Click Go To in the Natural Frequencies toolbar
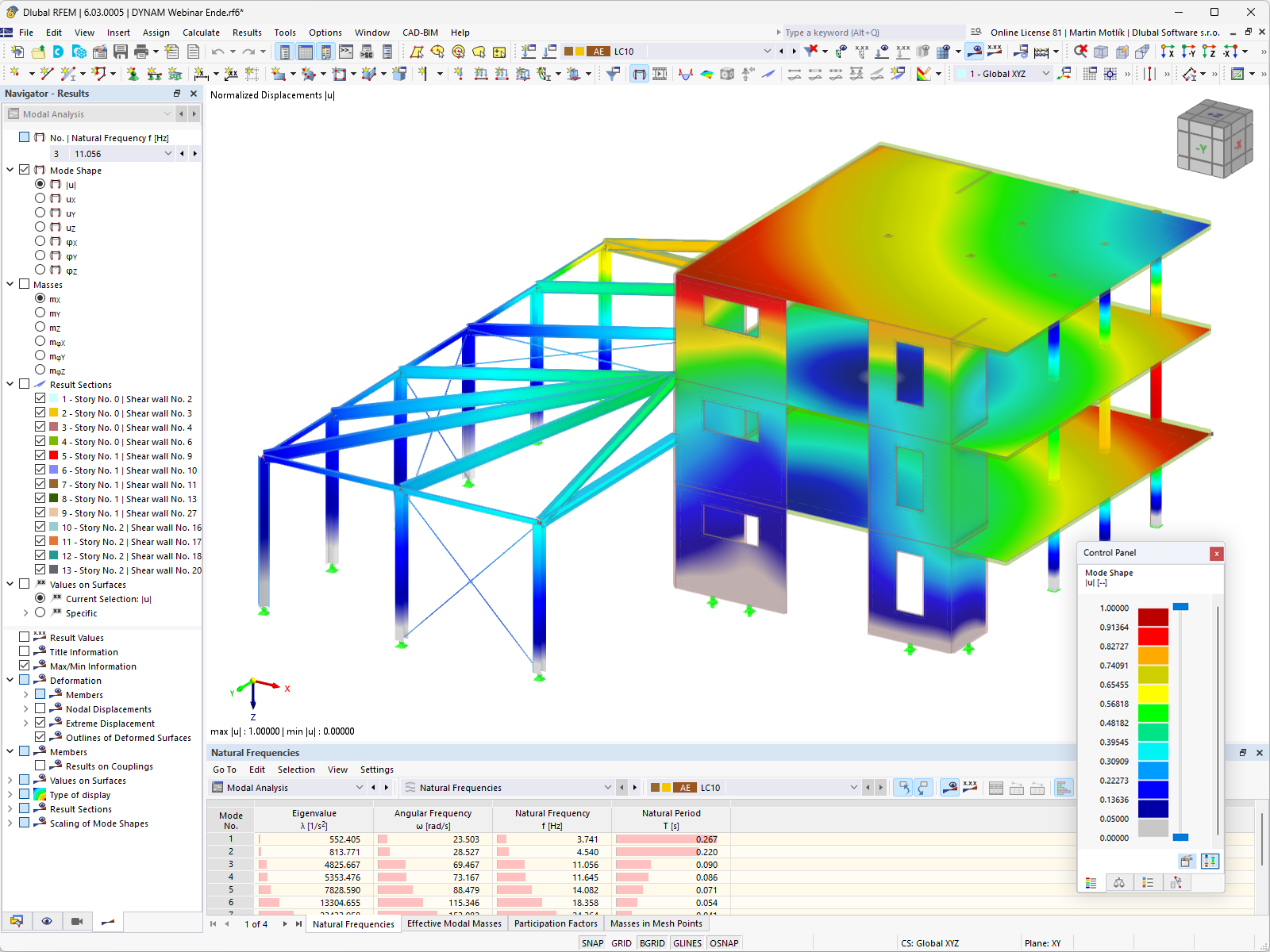The image size is (1270, 952). (224, 770)
